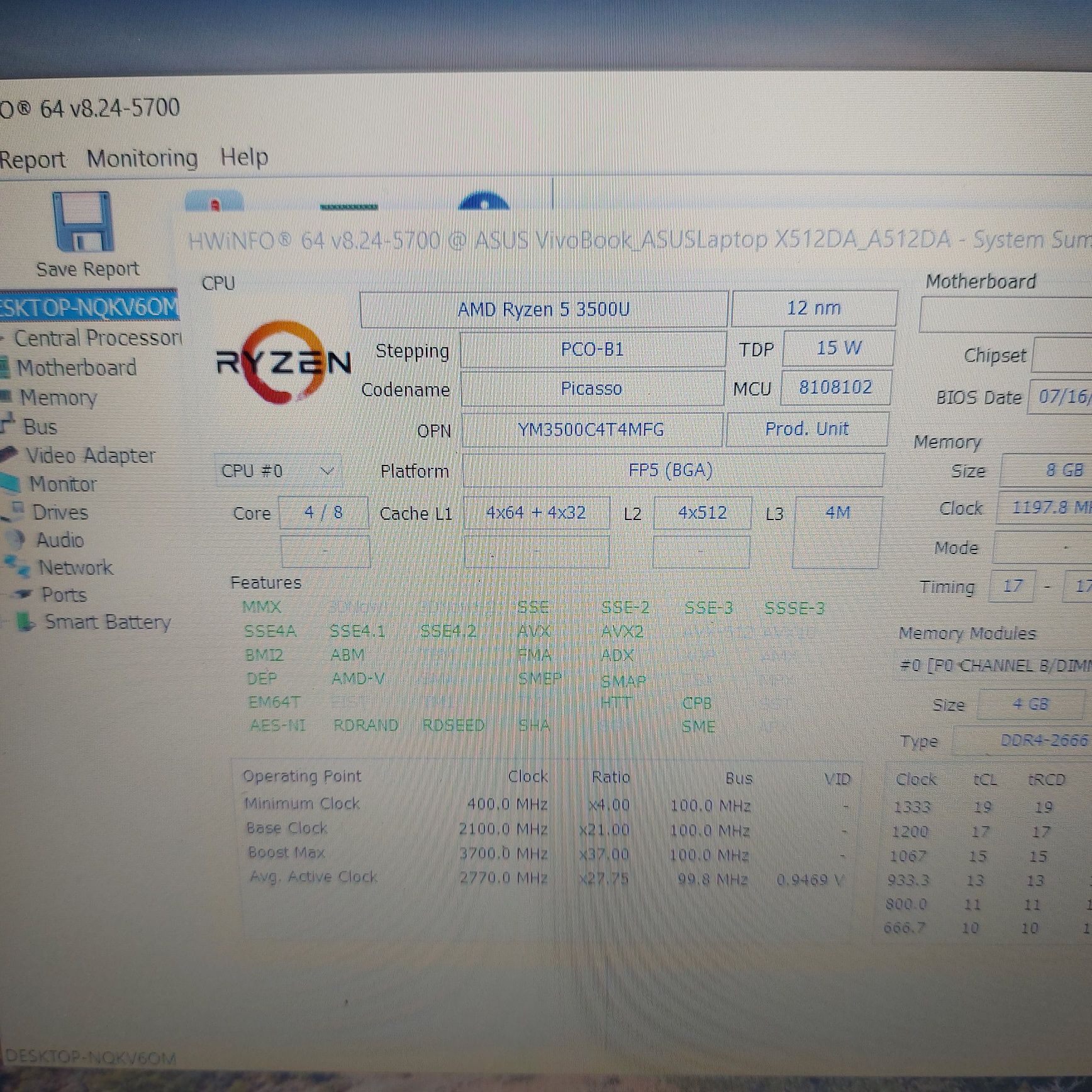This screenshot has width=1092, height=1092.
Task: Select the #0 [P0 CHANNEL B/DIMM memory module
Action: [995, 666]
